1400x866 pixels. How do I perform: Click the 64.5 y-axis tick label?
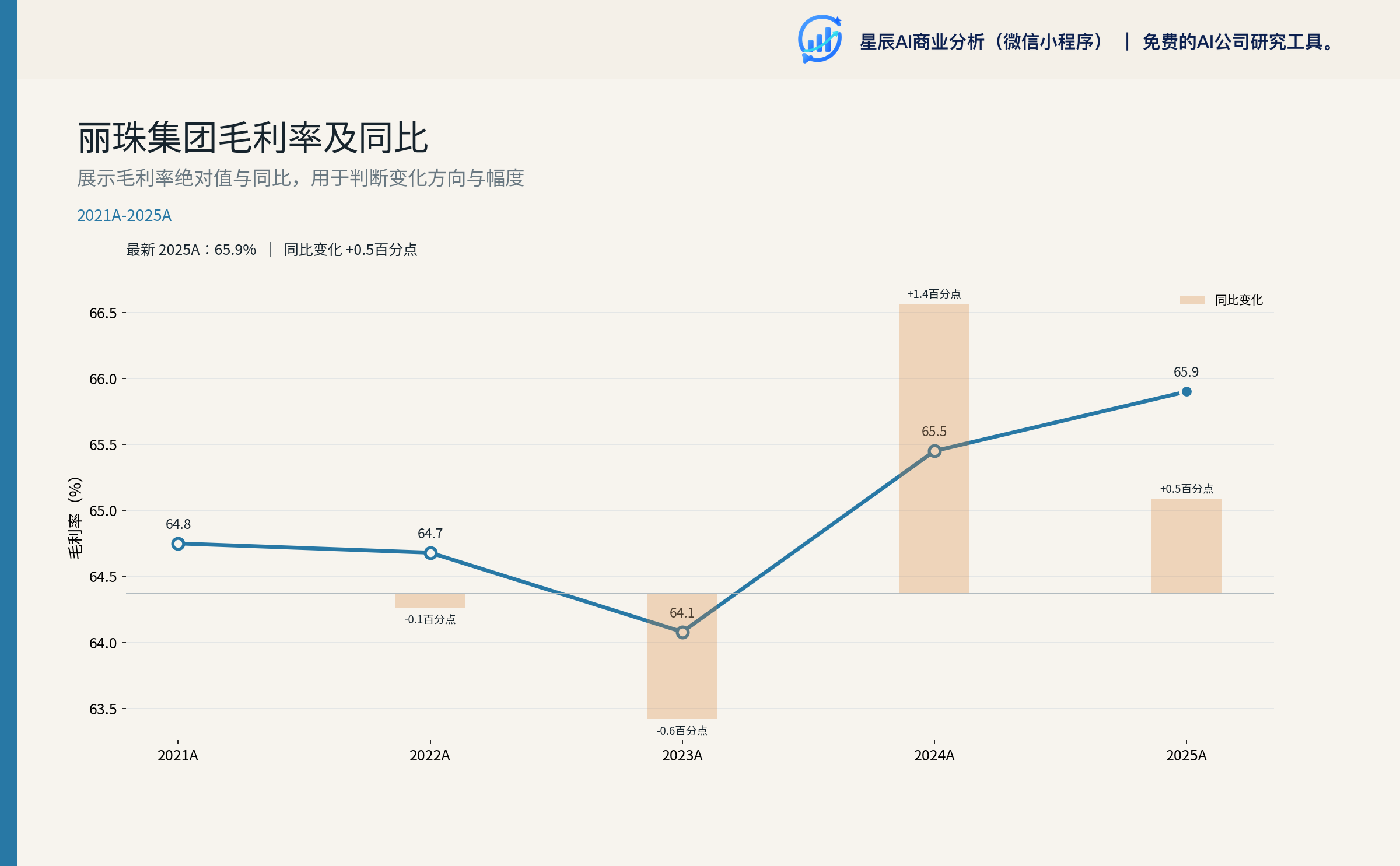103,577
